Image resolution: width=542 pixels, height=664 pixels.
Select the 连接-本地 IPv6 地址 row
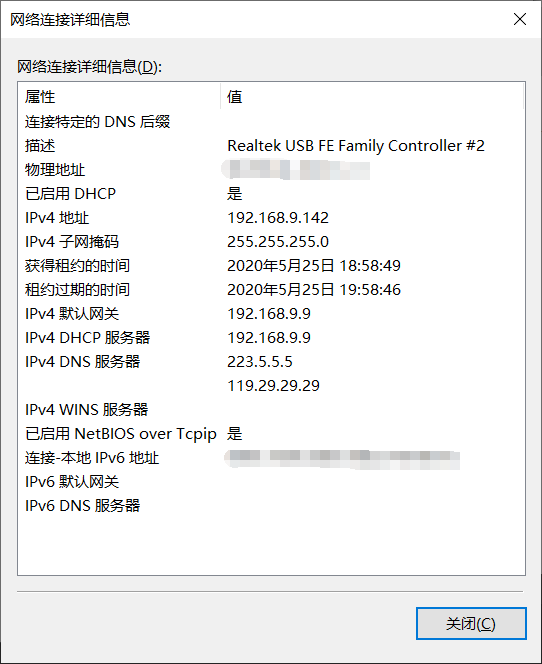(271, 458)
